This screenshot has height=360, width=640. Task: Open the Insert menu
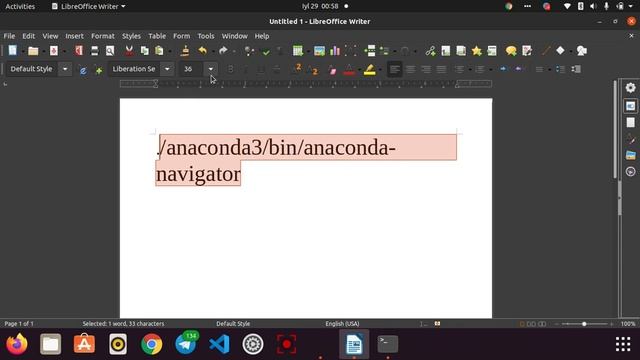(x=74, y=36)
